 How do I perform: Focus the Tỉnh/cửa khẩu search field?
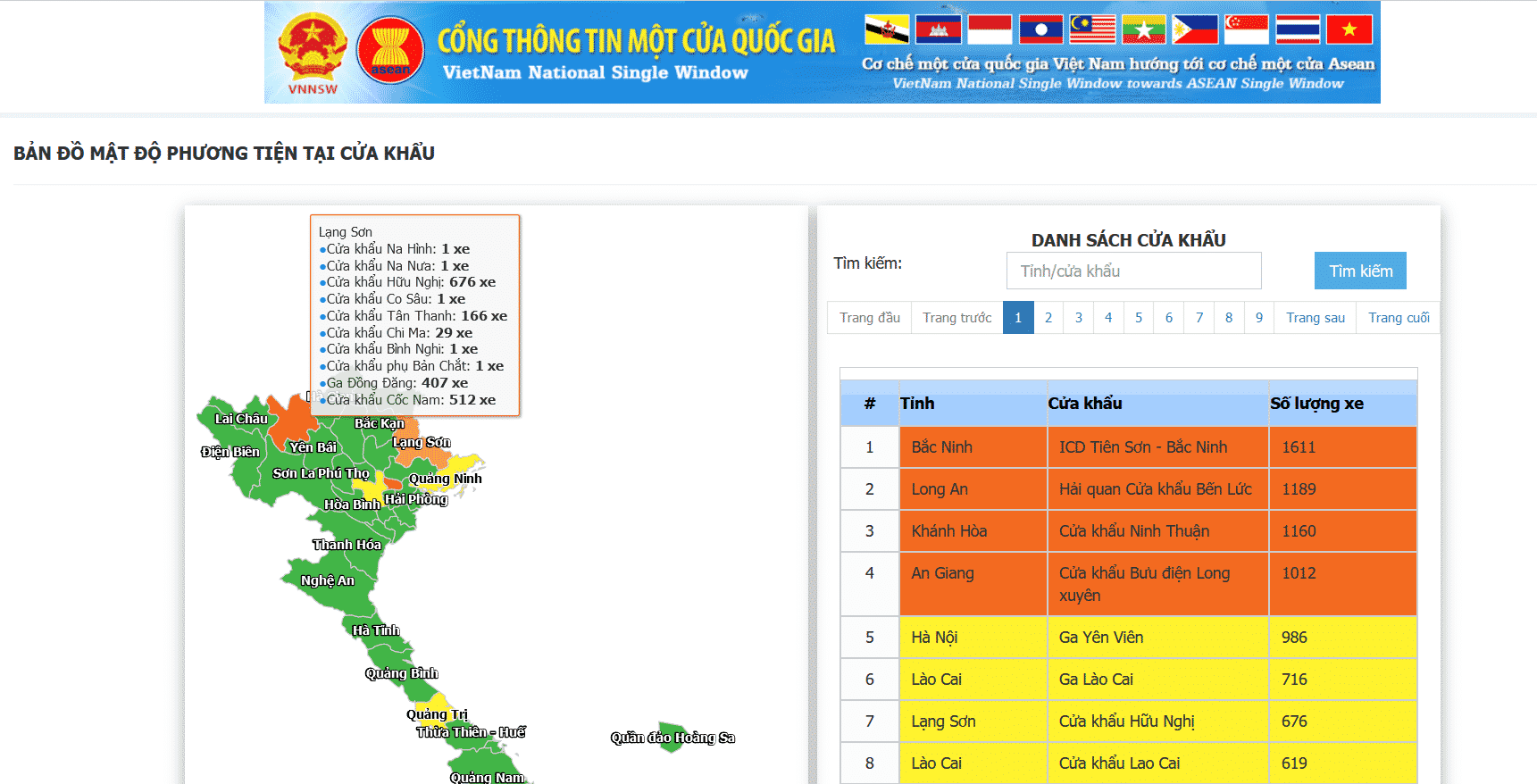[1132, 271]
